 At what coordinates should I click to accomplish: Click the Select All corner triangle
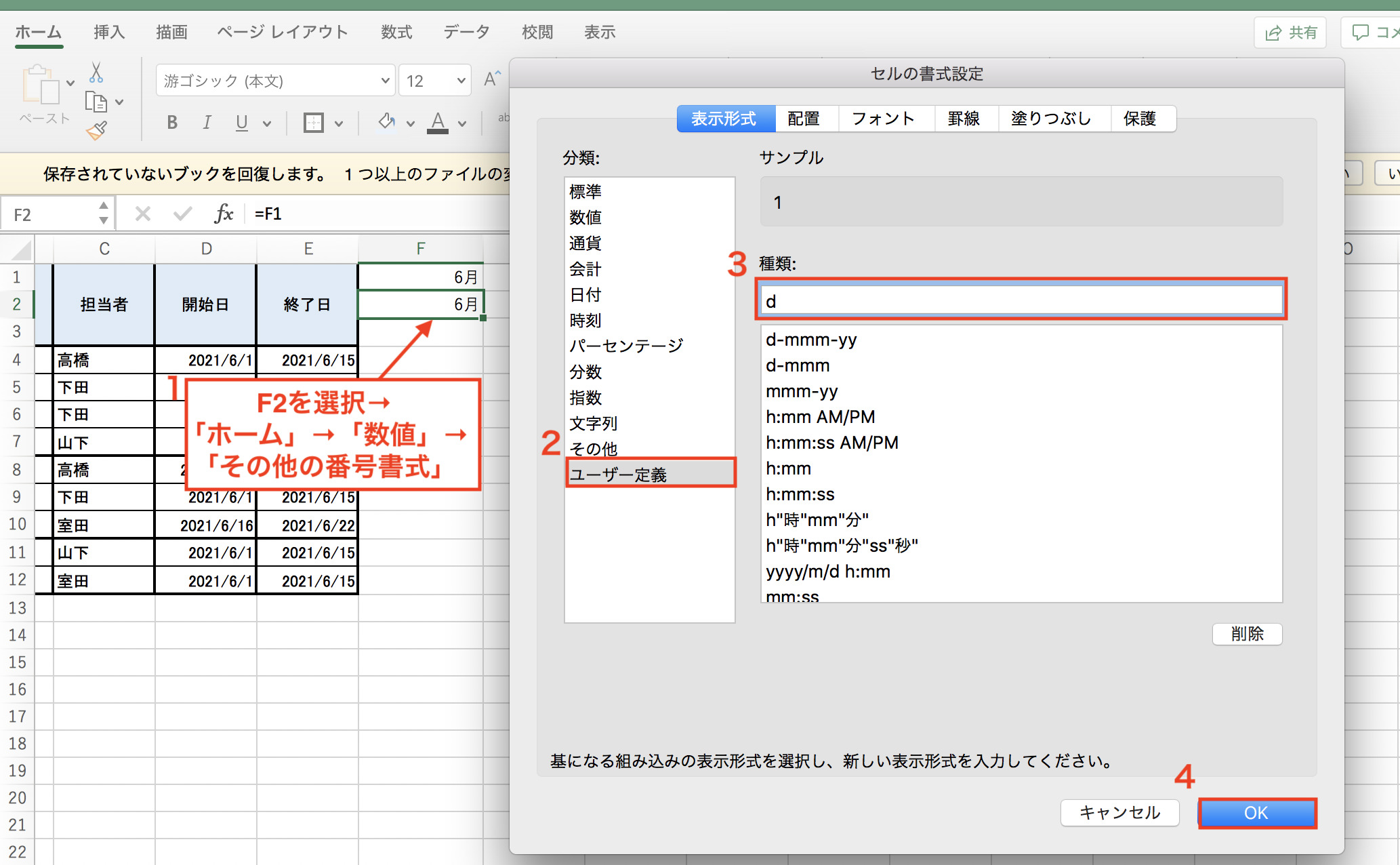(x=20, y=249)
